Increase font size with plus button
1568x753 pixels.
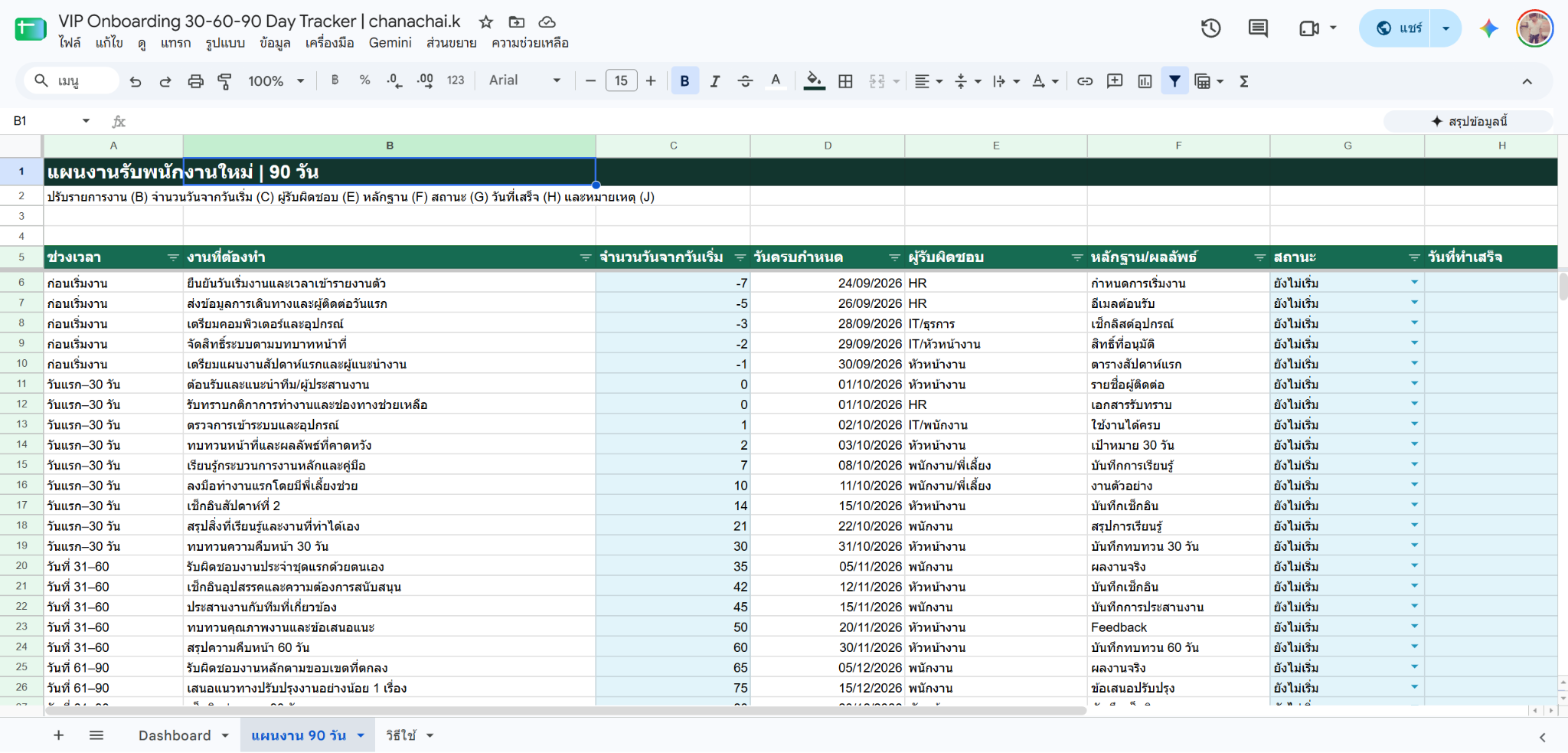pos(651,80)
